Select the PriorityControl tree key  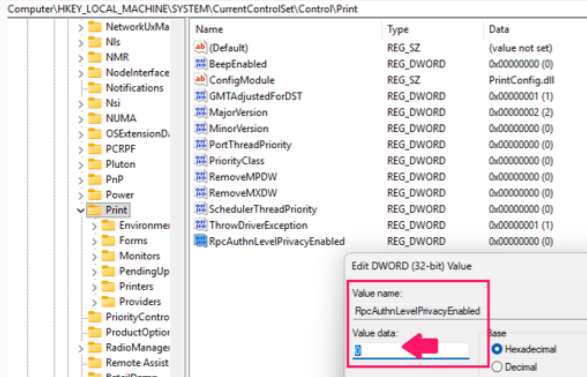pos(137,317)
